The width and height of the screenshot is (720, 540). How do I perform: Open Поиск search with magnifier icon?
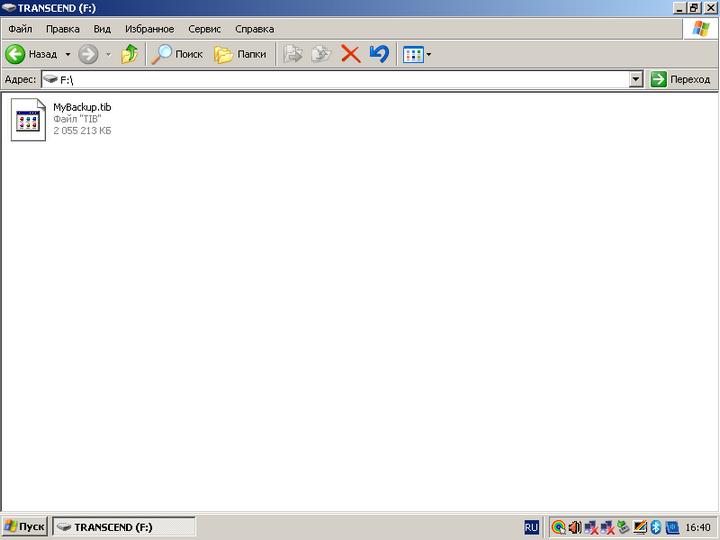[x=177, y=54]
